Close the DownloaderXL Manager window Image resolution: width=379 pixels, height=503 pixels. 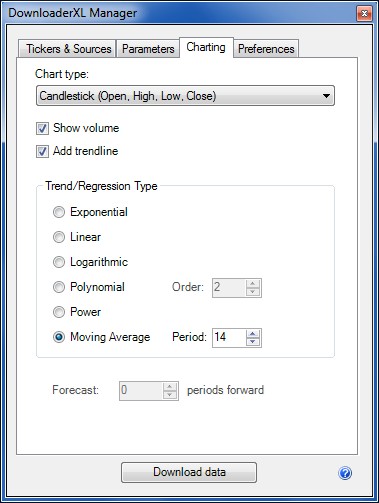coord(364,13)
